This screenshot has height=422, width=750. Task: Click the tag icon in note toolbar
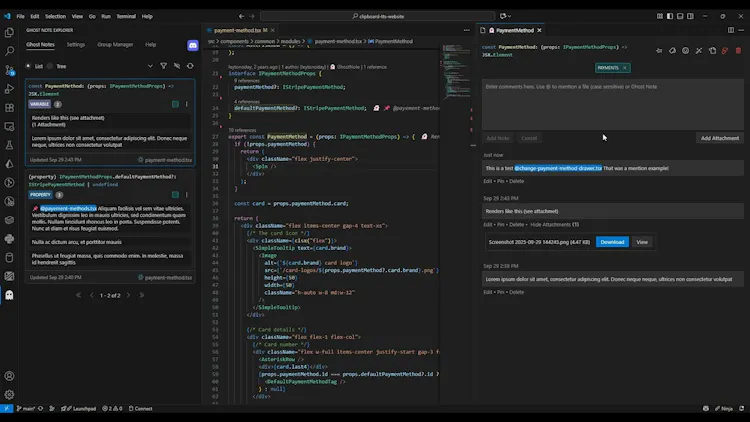(x=673, y=50)
